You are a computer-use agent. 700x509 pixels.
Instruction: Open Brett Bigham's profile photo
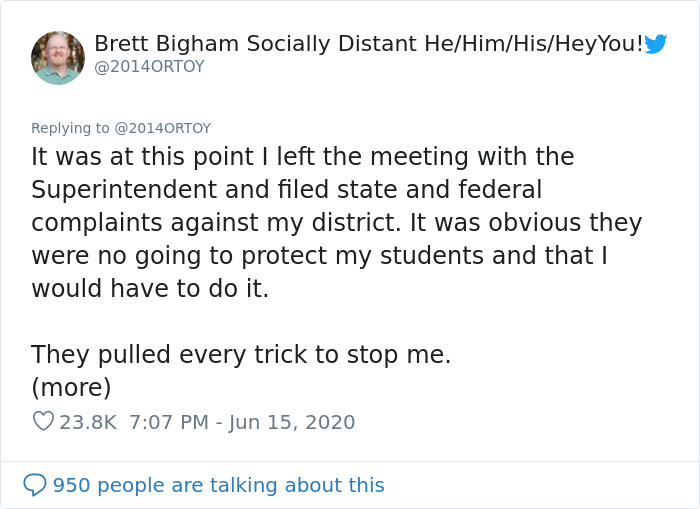[x=58, y=57]
